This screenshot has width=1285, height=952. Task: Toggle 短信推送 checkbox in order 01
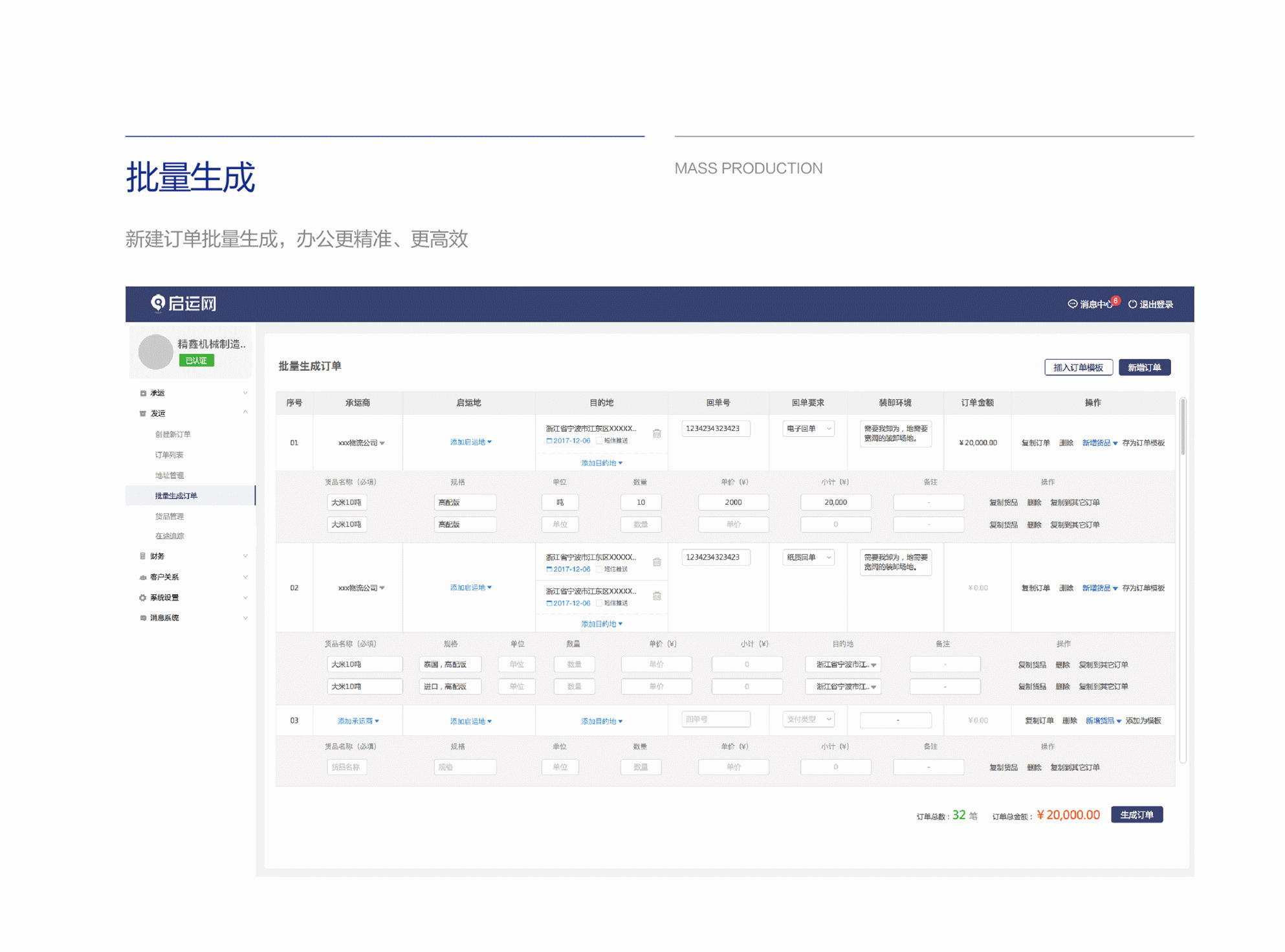(599, 441)
